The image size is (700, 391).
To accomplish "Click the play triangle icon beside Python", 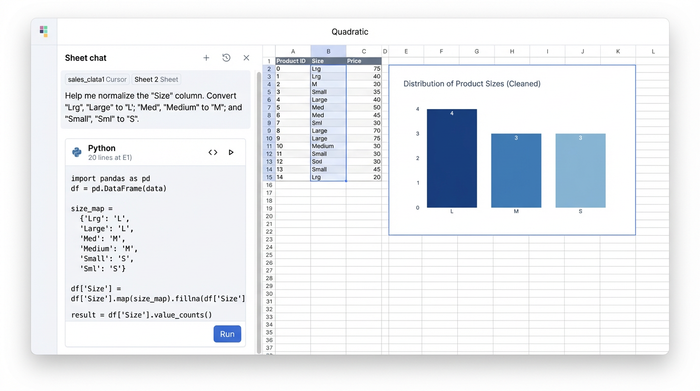I will (231, 152).
